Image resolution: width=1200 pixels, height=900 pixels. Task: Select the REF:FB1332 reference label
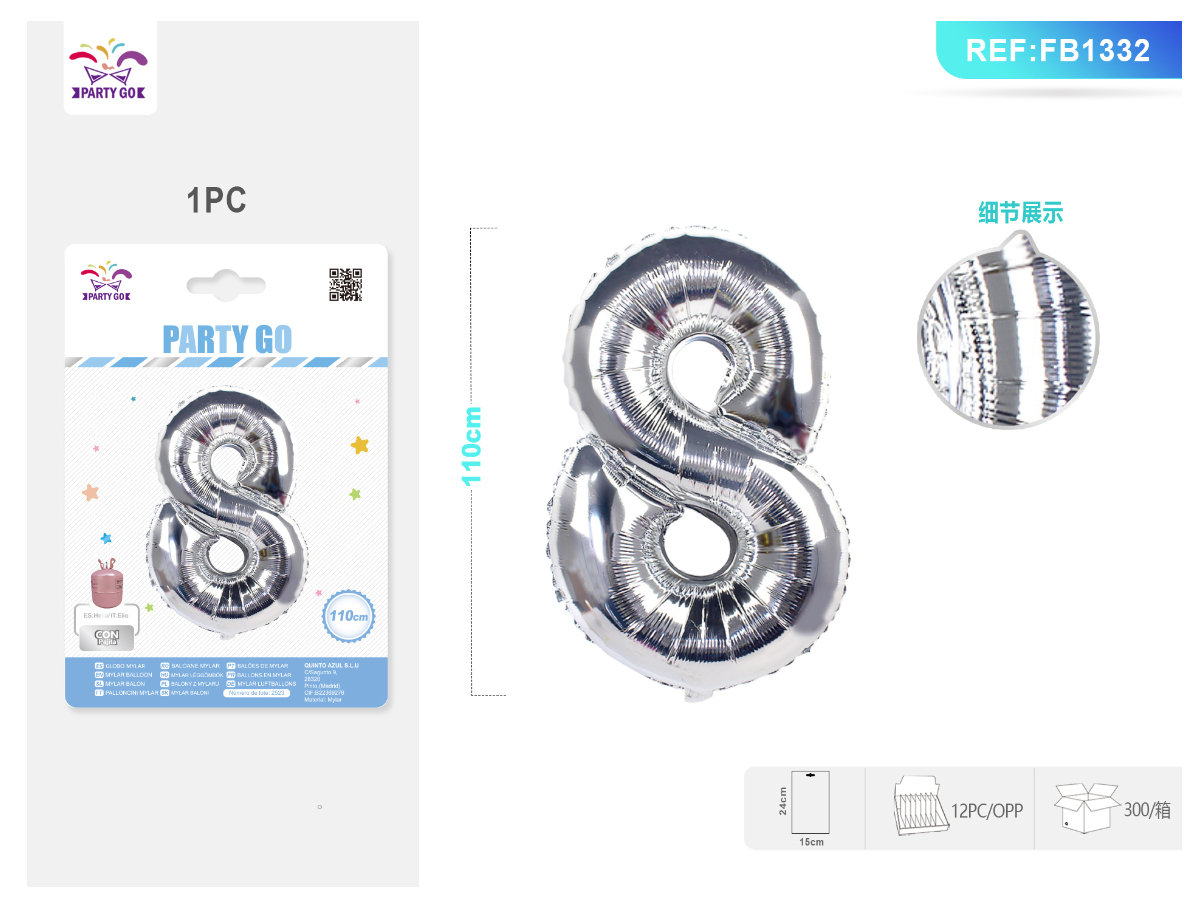point(1059,50)
